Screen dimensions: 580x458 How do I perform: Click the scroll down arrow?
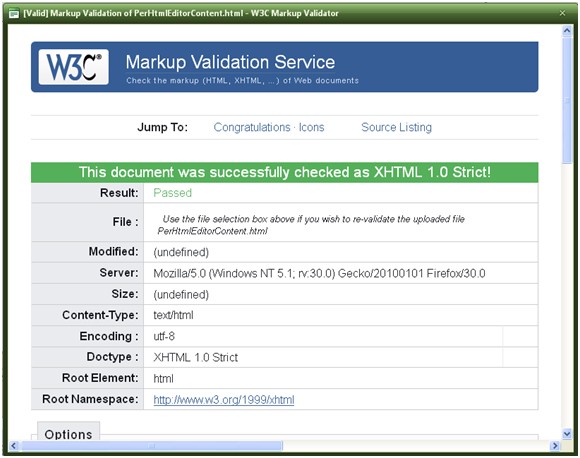click(x=567, y=434)
